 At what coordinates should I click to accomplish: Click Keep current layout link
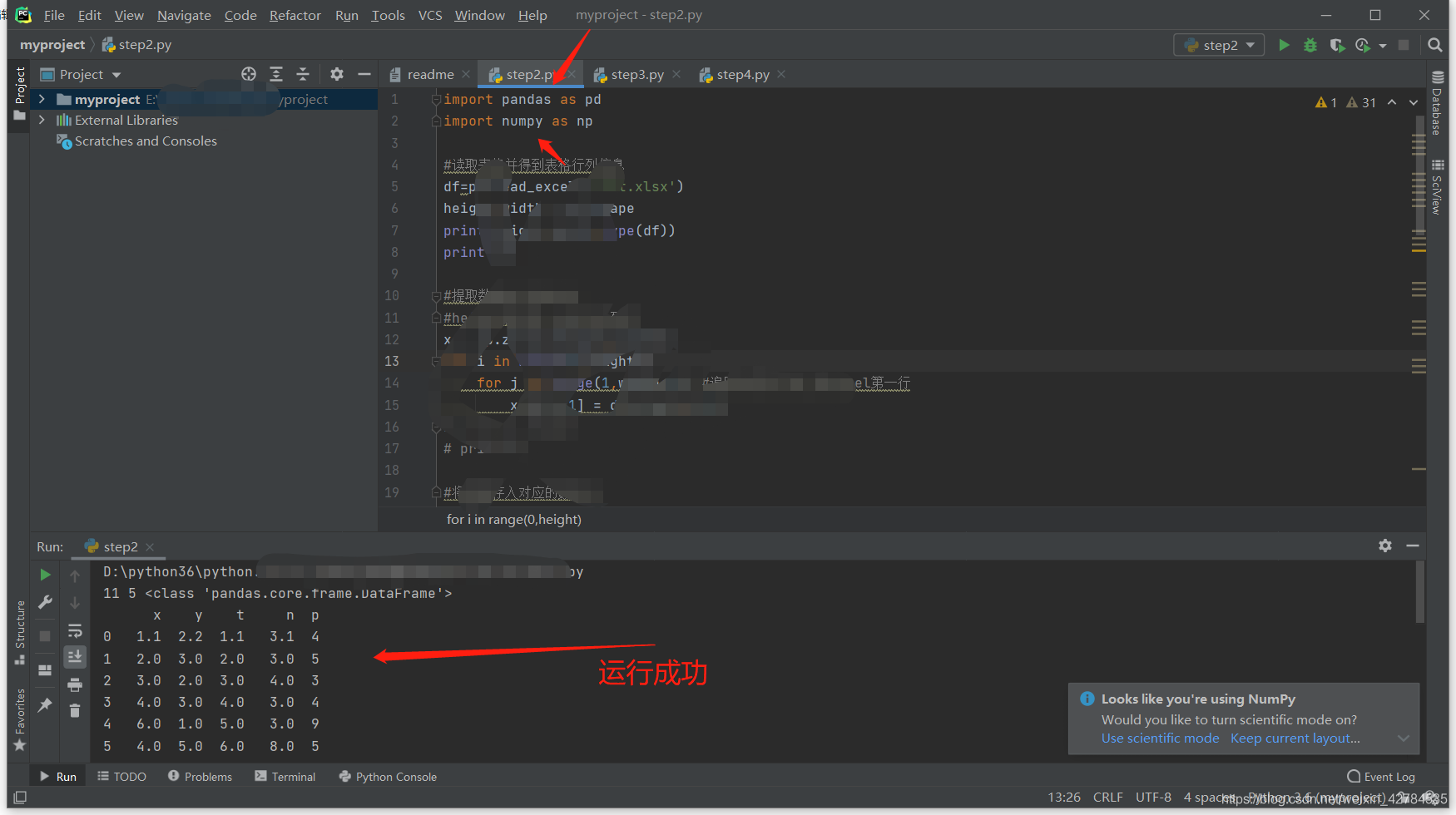click(1295, 738)
